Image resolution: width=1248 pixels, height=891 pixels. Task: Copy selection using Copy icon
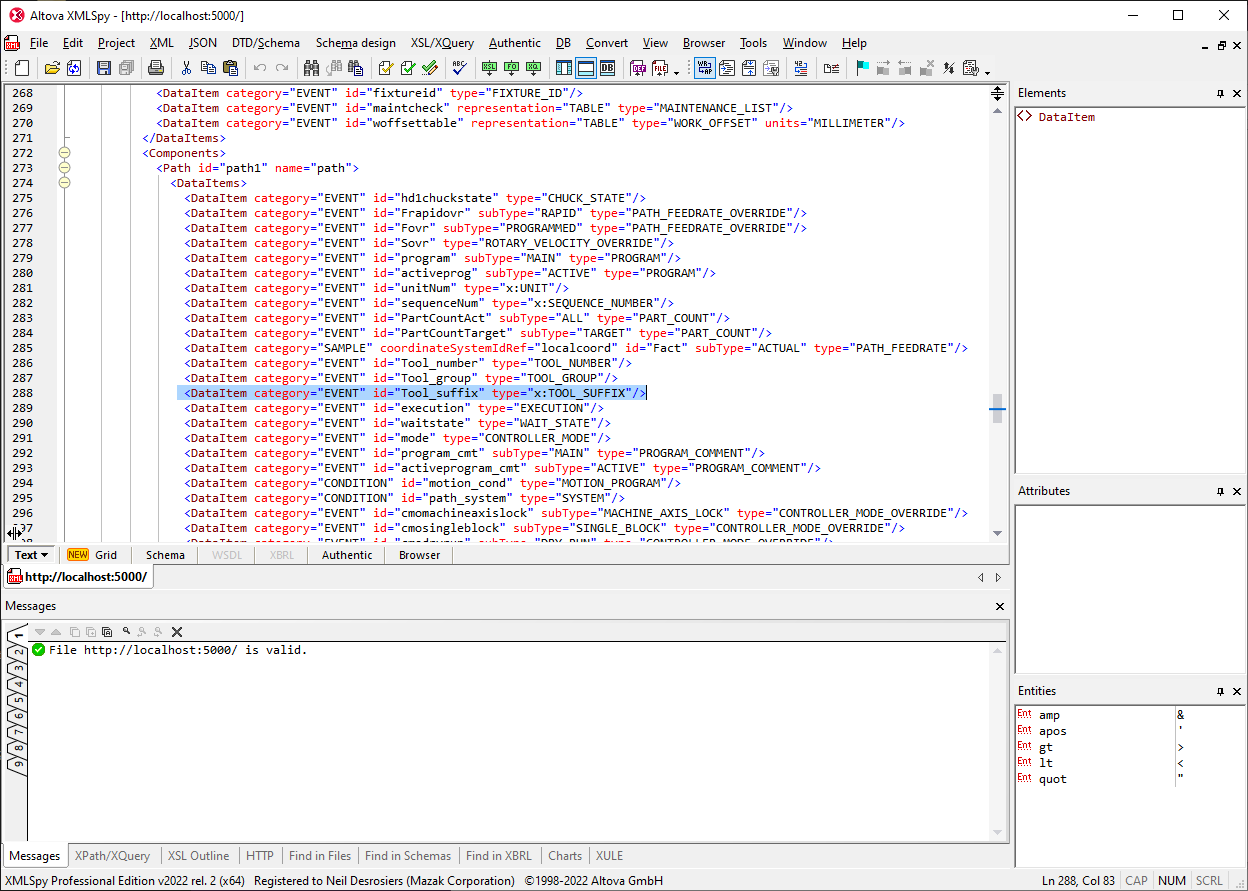[208, 68]
